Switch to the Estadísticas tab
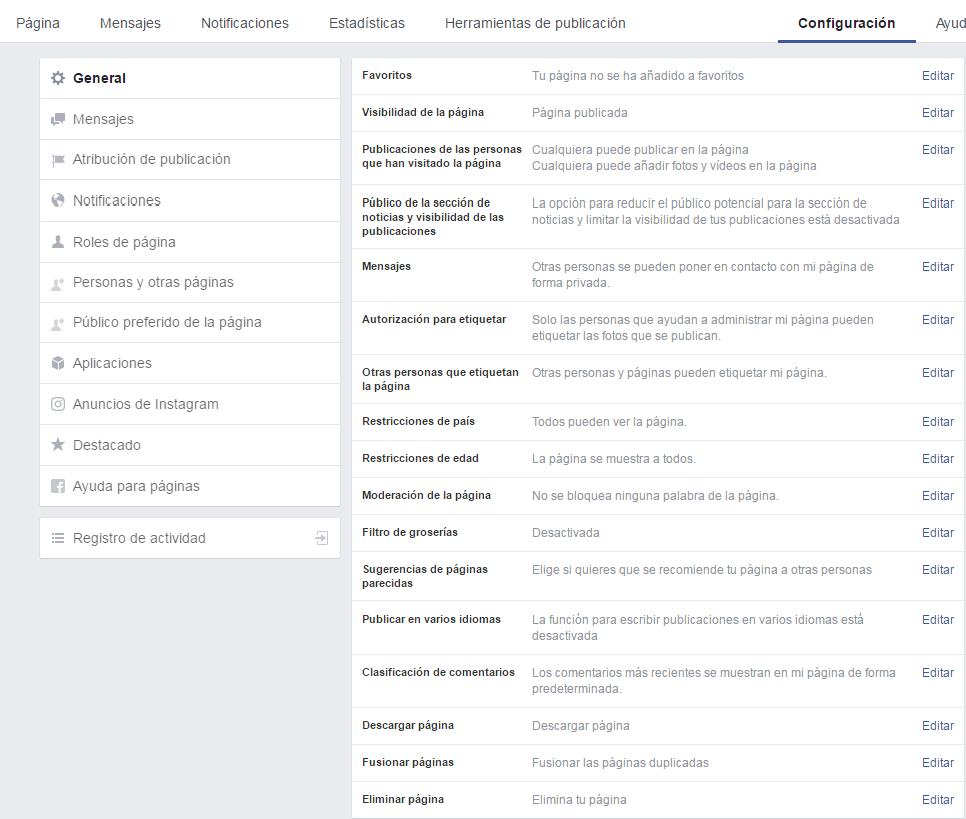The image size is (966, 819). pos(366,23)
